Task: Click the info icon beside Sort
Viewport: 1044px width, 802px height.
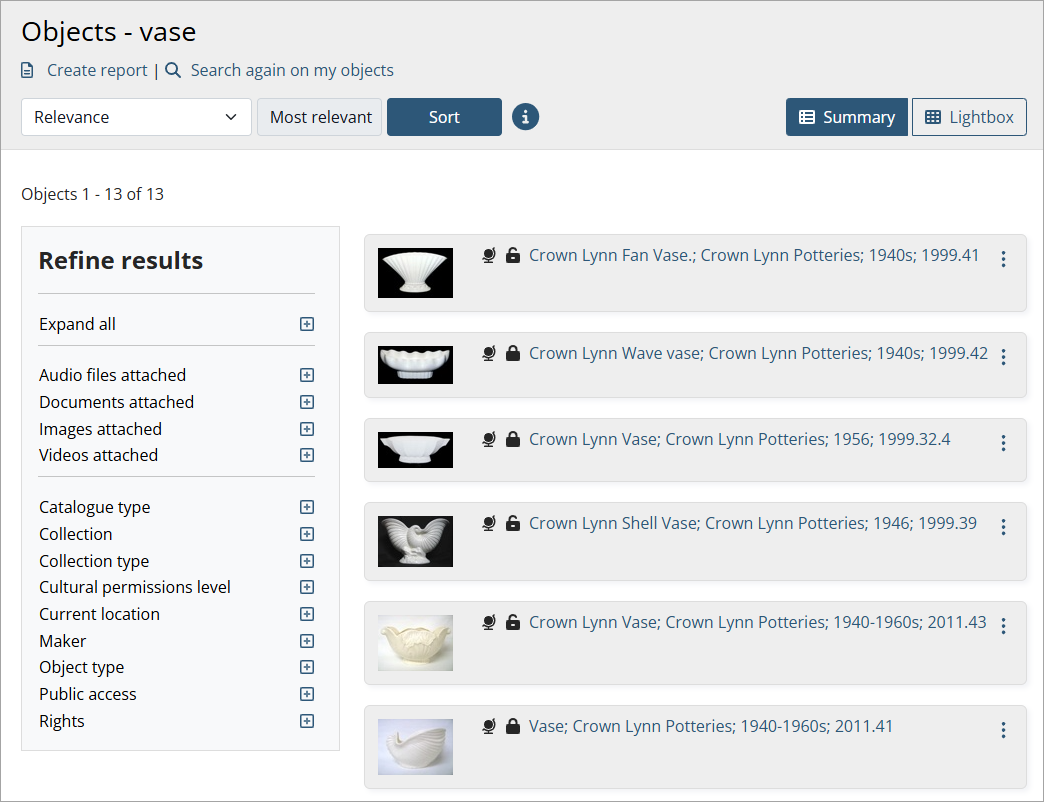Action: [x=525, y=117]
